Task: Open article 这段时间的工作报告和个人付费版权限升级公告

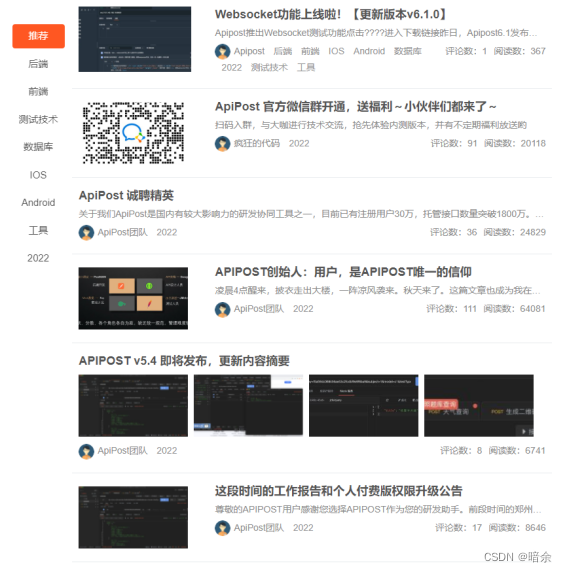Action: coord(339,491)
